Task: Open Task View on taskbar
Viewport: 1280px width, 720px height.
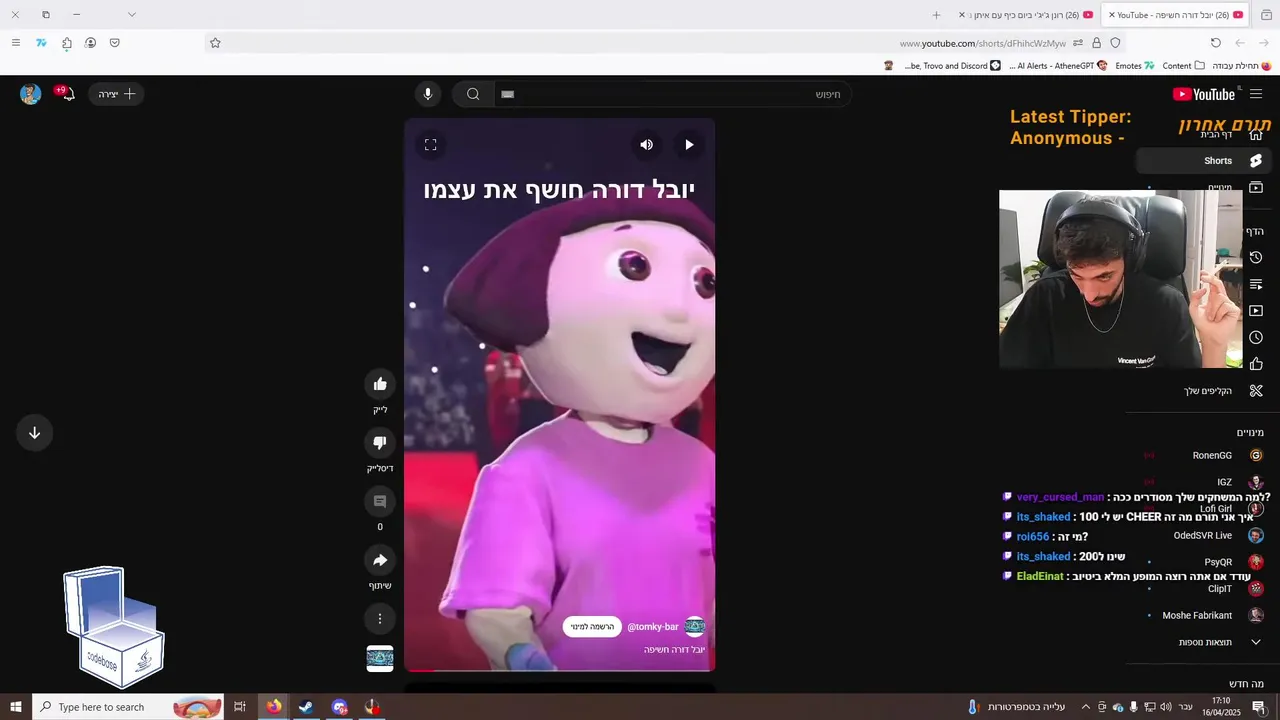Action: 240,707
